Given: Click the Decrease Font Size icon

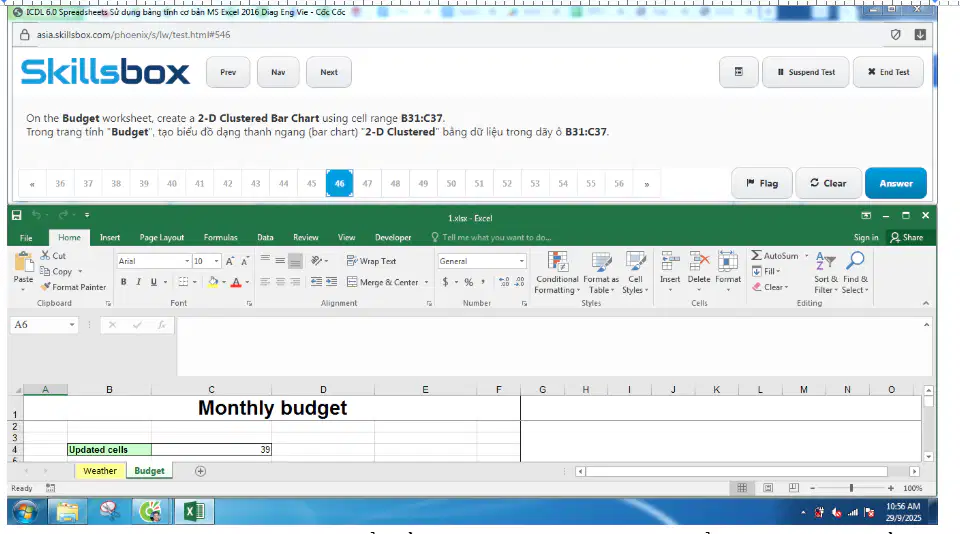Looking at the screenshot, I should click(244, 261).
